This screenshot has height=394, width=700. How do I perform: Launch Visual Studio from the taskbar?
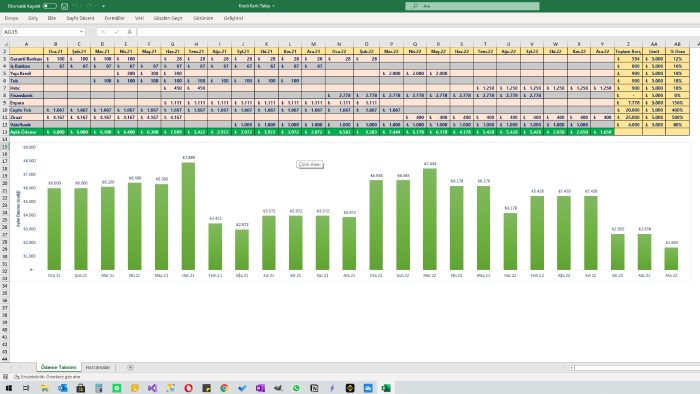[x=152, y=388]
